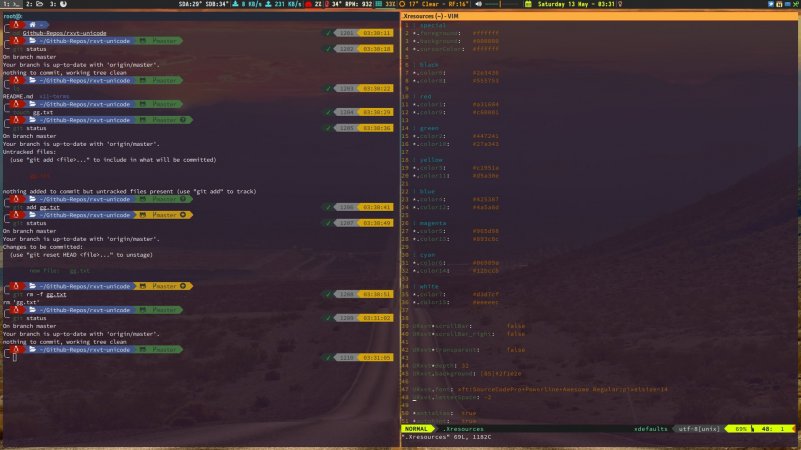This screenshot has width=801, height=450.
Task: Click success checkmark beside timestamp 03:30:29
Action: (328, 112)
